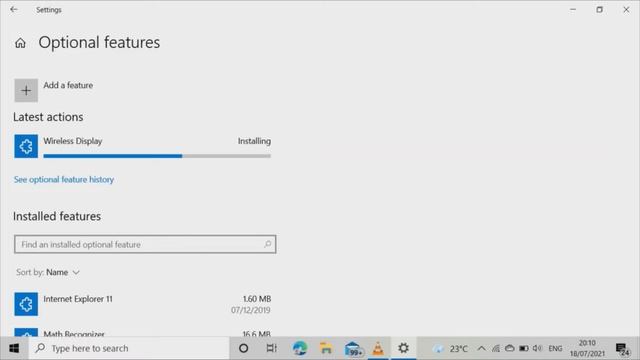
Task: Open the weather widget showing 23°C
Action: click(x=450, y=349)
